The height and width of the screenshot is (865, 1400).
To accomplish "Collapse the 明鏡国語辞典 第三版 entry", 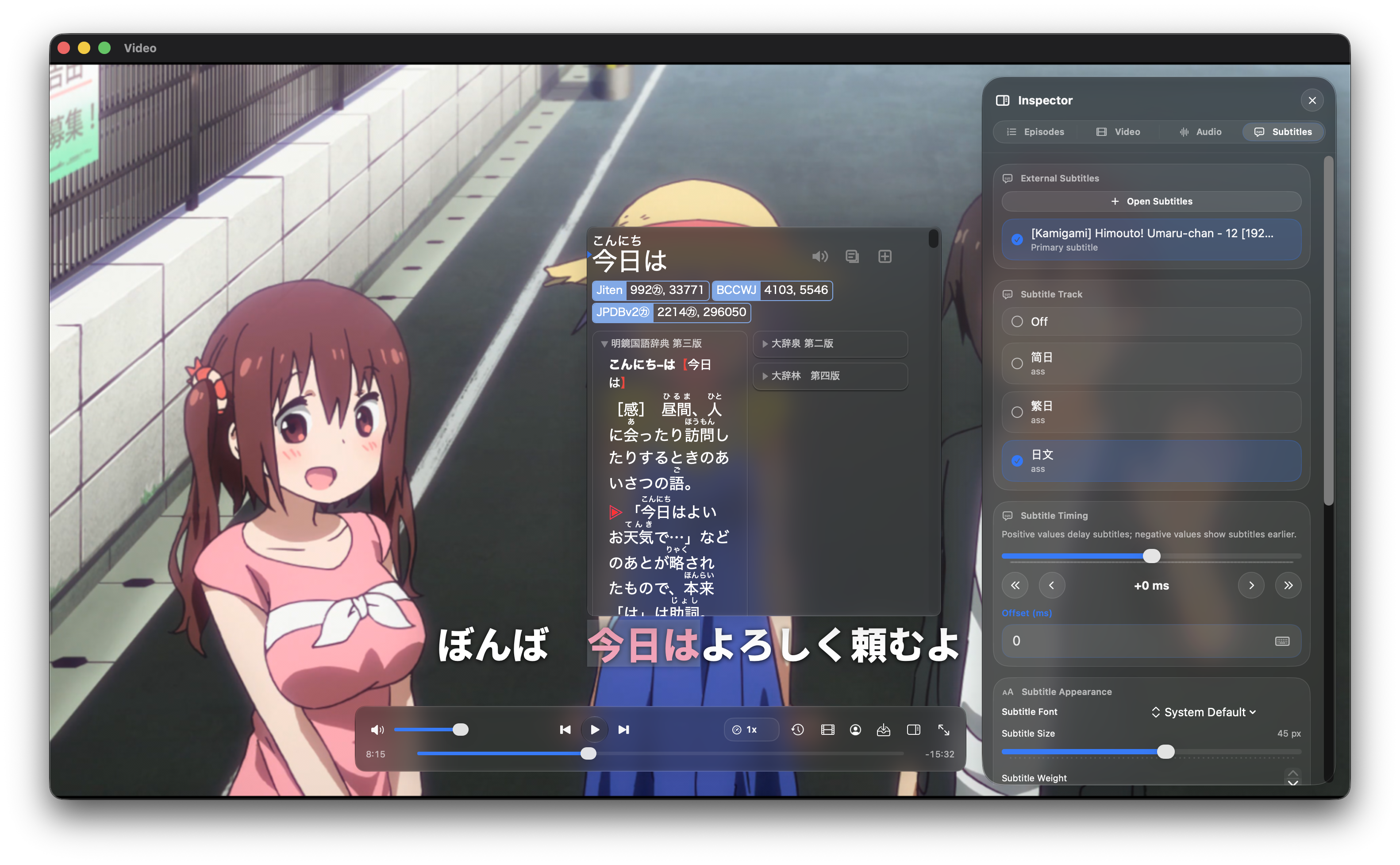I will [652, 343].
